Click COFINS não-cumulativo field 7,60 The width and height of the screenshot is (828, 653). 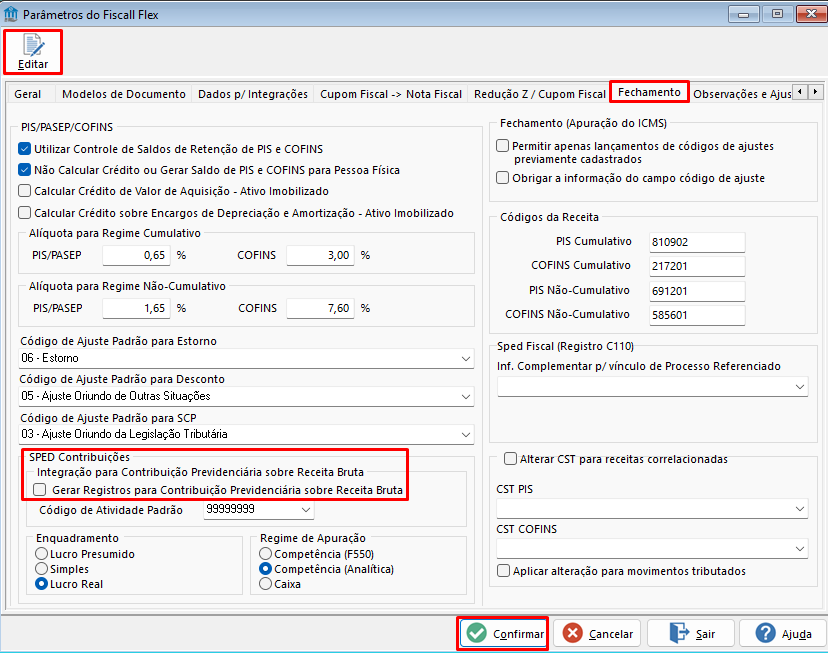tap(320, 308)
